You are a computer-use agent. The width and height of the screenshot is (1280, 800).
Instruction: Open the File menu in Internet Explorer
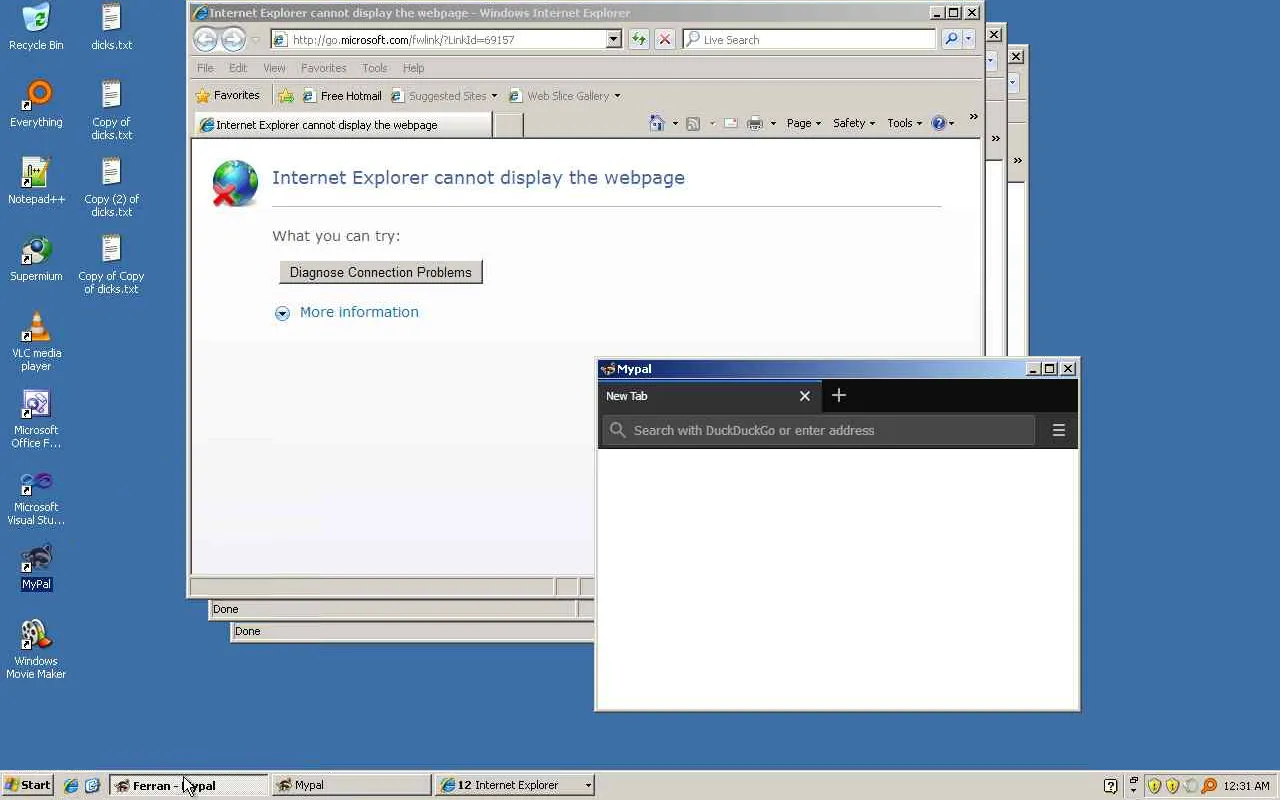coord(205,68)
